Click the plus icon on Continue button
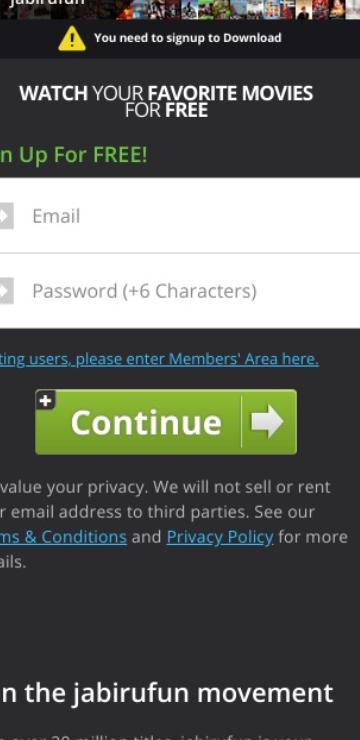The image size is (360, 740). (45, 401)
